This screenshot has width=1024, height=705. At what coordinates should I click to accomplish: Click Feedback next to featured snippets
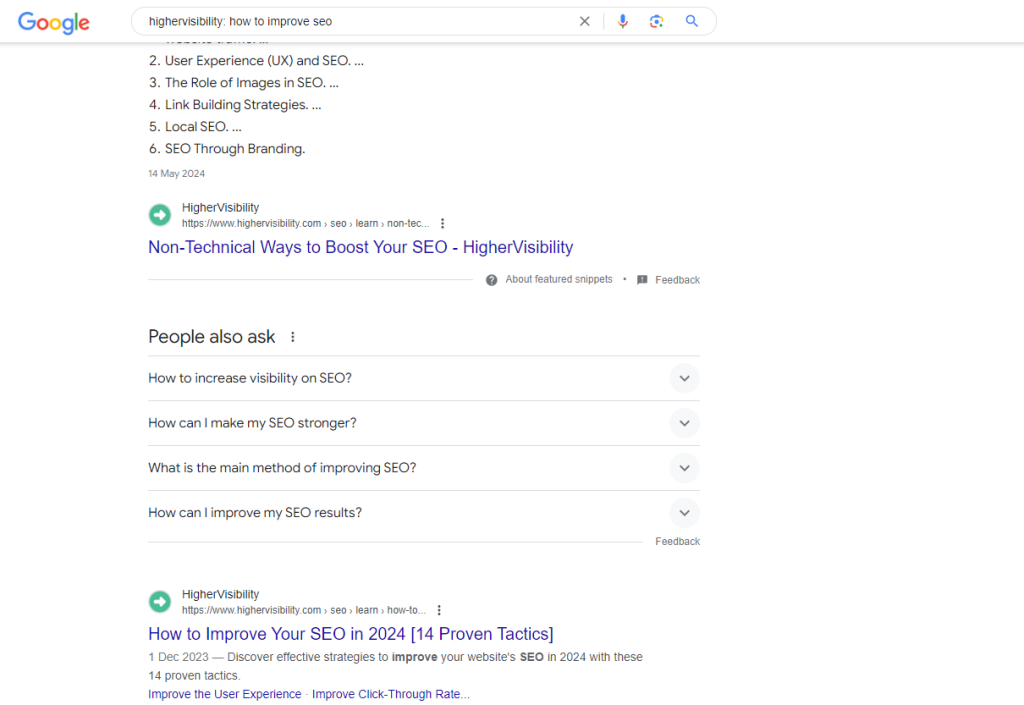pos(677,280)
